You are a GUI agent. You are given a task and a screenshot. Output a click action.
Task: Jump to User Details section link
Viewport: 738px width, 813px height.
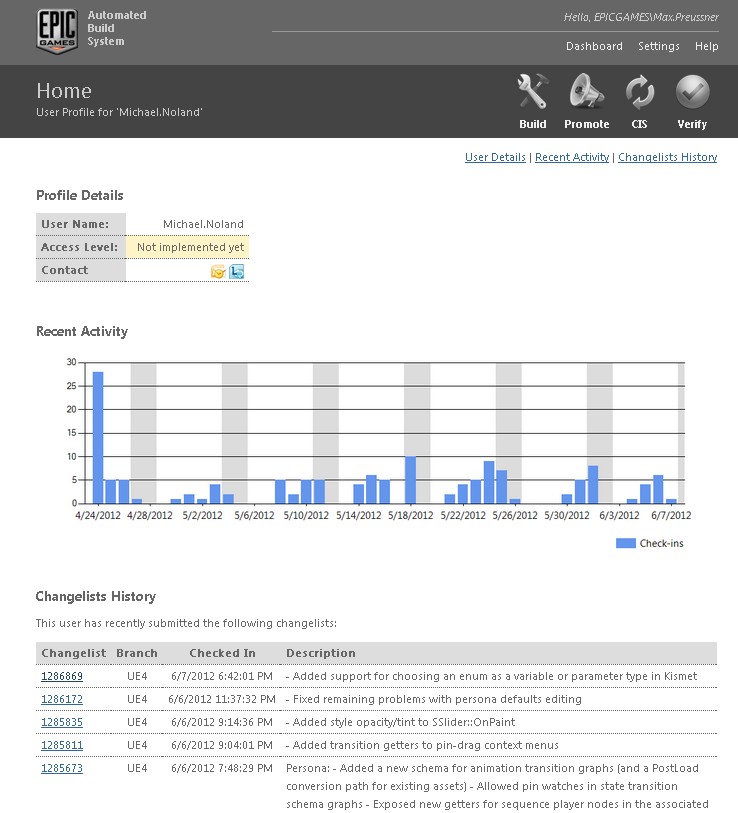[x=495, y=157]
